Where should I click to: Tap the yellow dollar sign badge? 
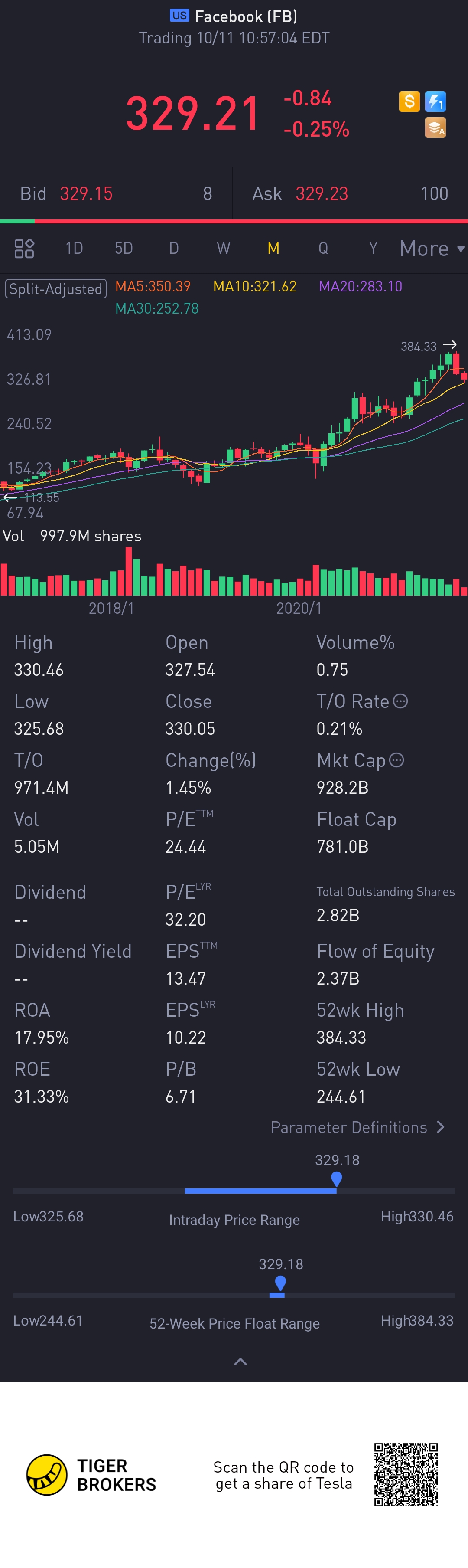coord(409,101)
